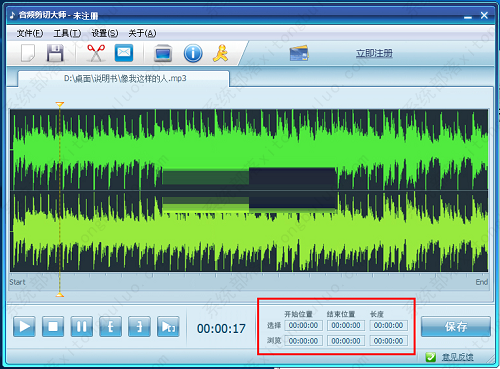Open the blue info icon
This screenshot has width=500, height=369.
click(193, 53)
